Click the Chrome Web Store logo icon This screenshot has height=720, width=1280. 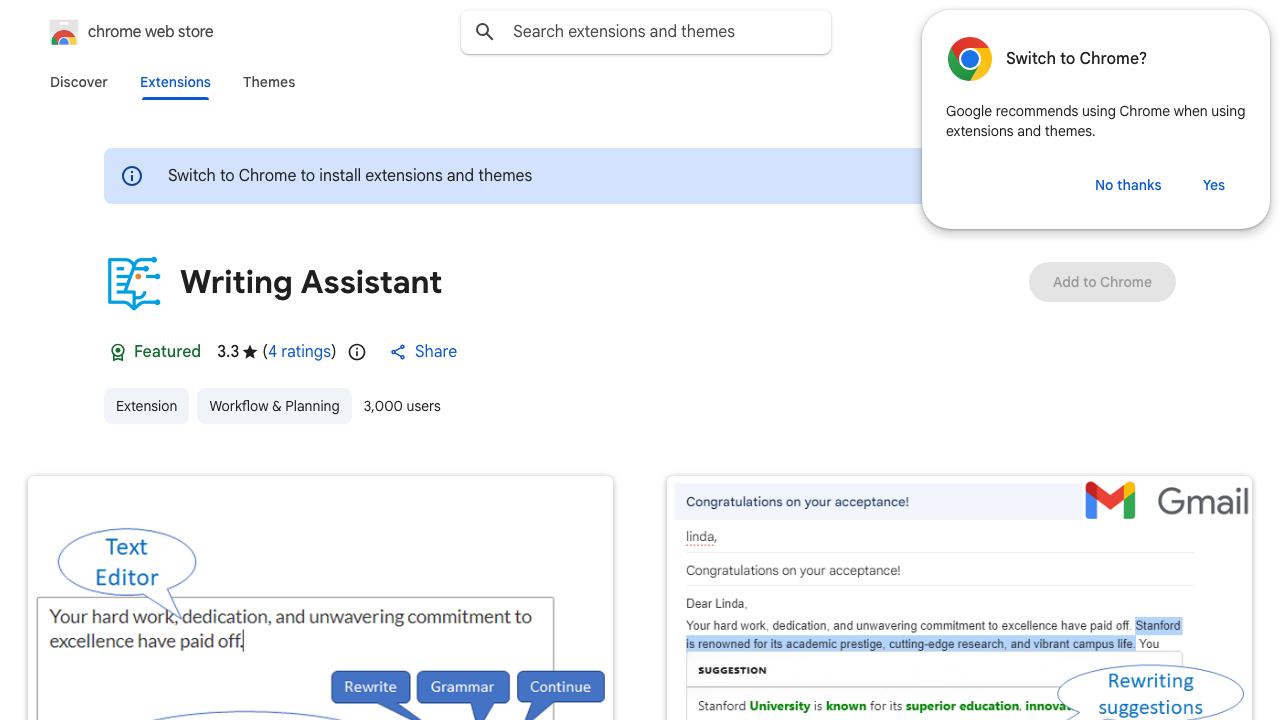click(x=64, y=32)
